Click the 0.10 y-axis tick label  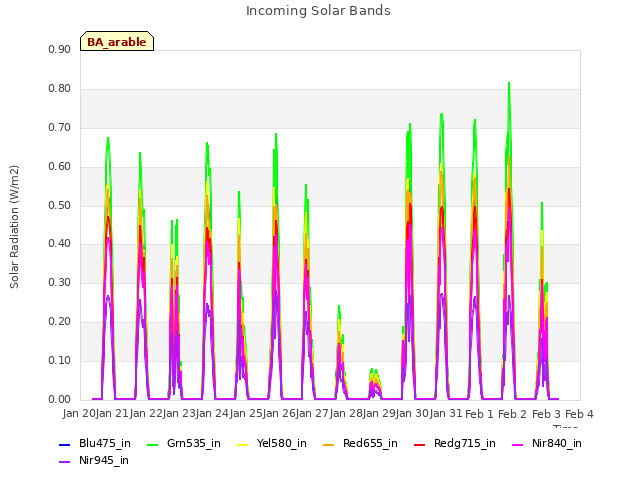pyautogui.click(x=60, y=360)
